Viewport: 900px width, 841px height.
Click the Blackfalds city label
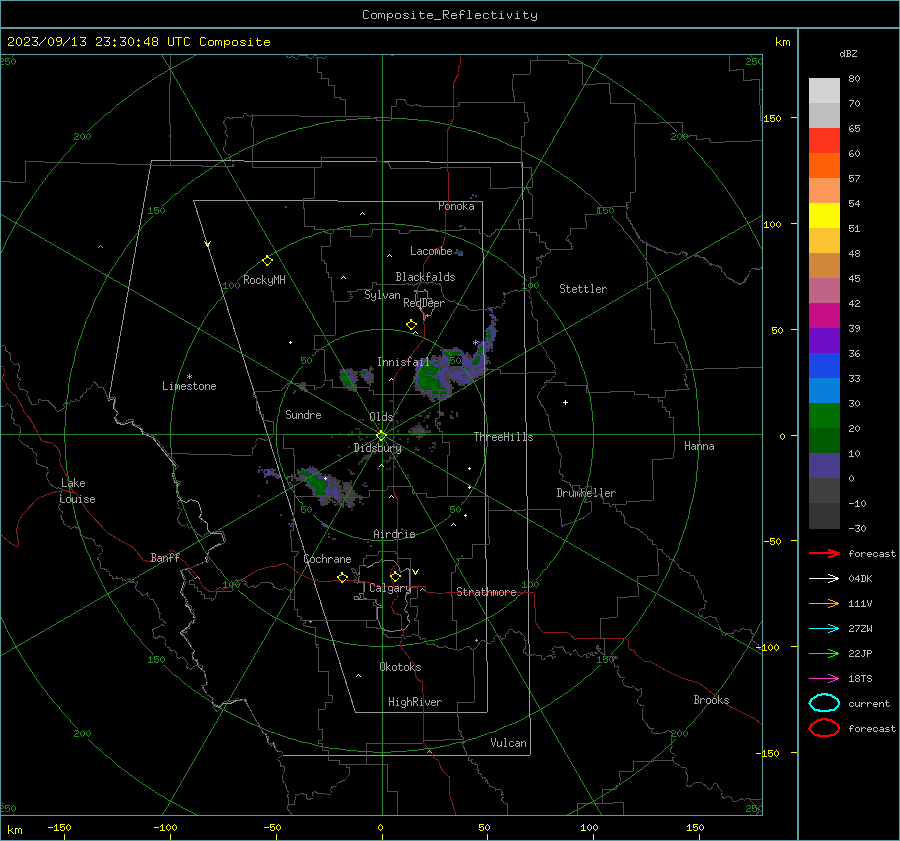(x=425, y=277)
